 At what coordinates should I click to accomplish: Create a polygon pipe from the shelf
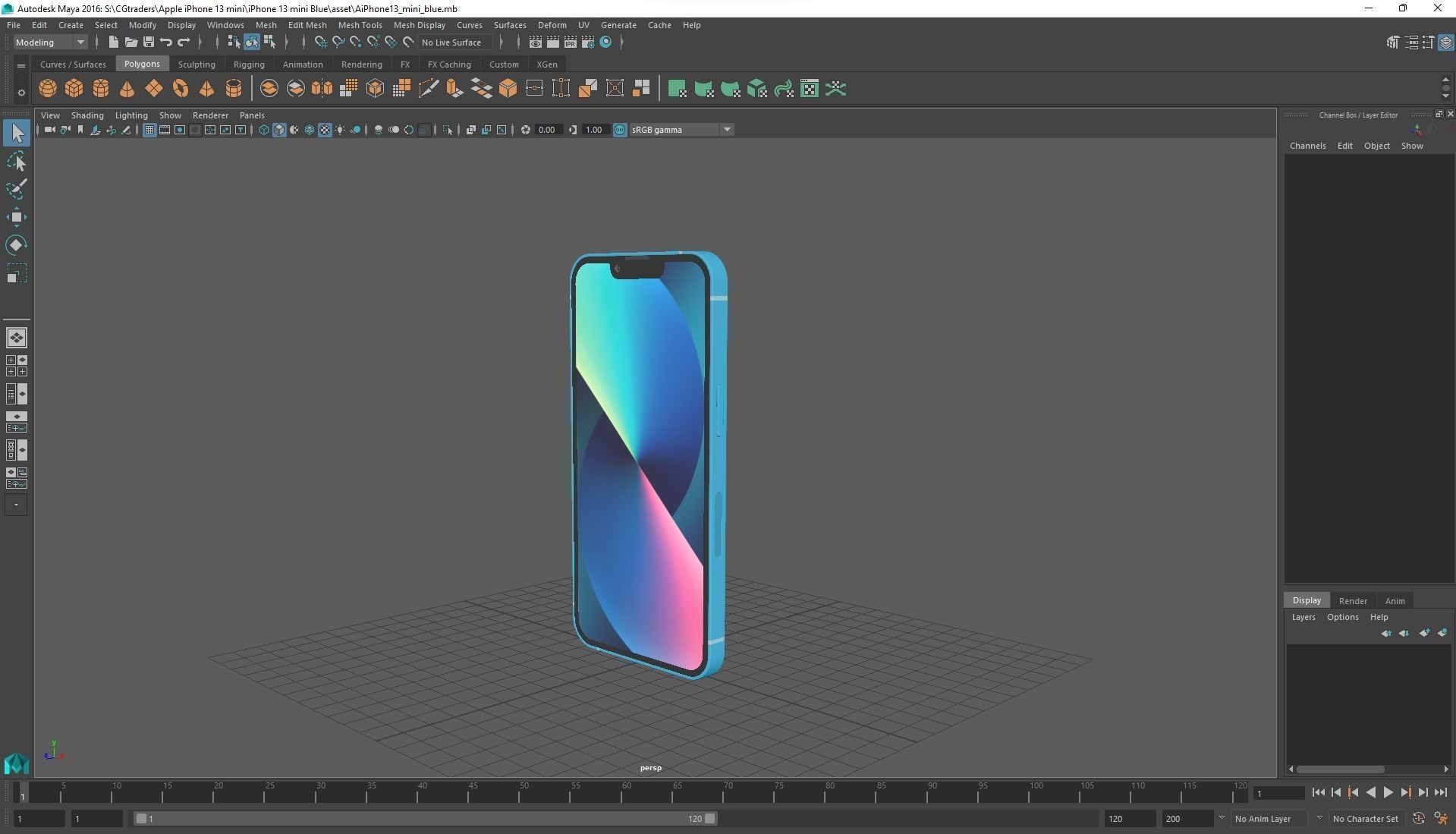pyautogui.click(x=234, y=89)
